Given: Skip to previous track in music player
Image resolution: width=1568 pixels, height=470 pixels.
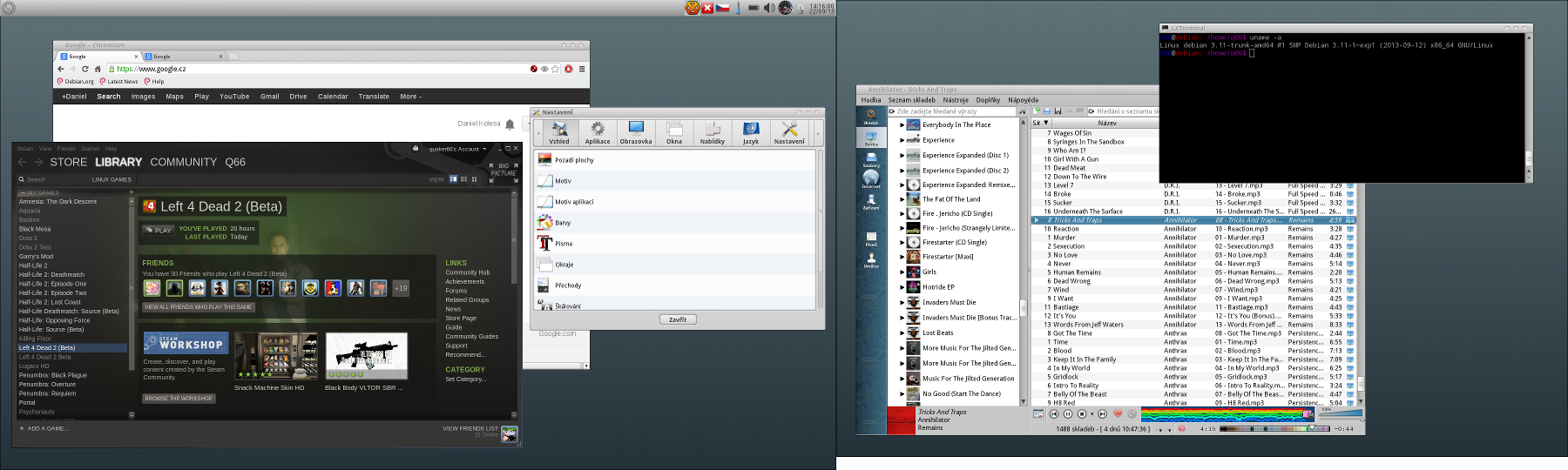Looking at the screenshot, I should click(1054, 414).
